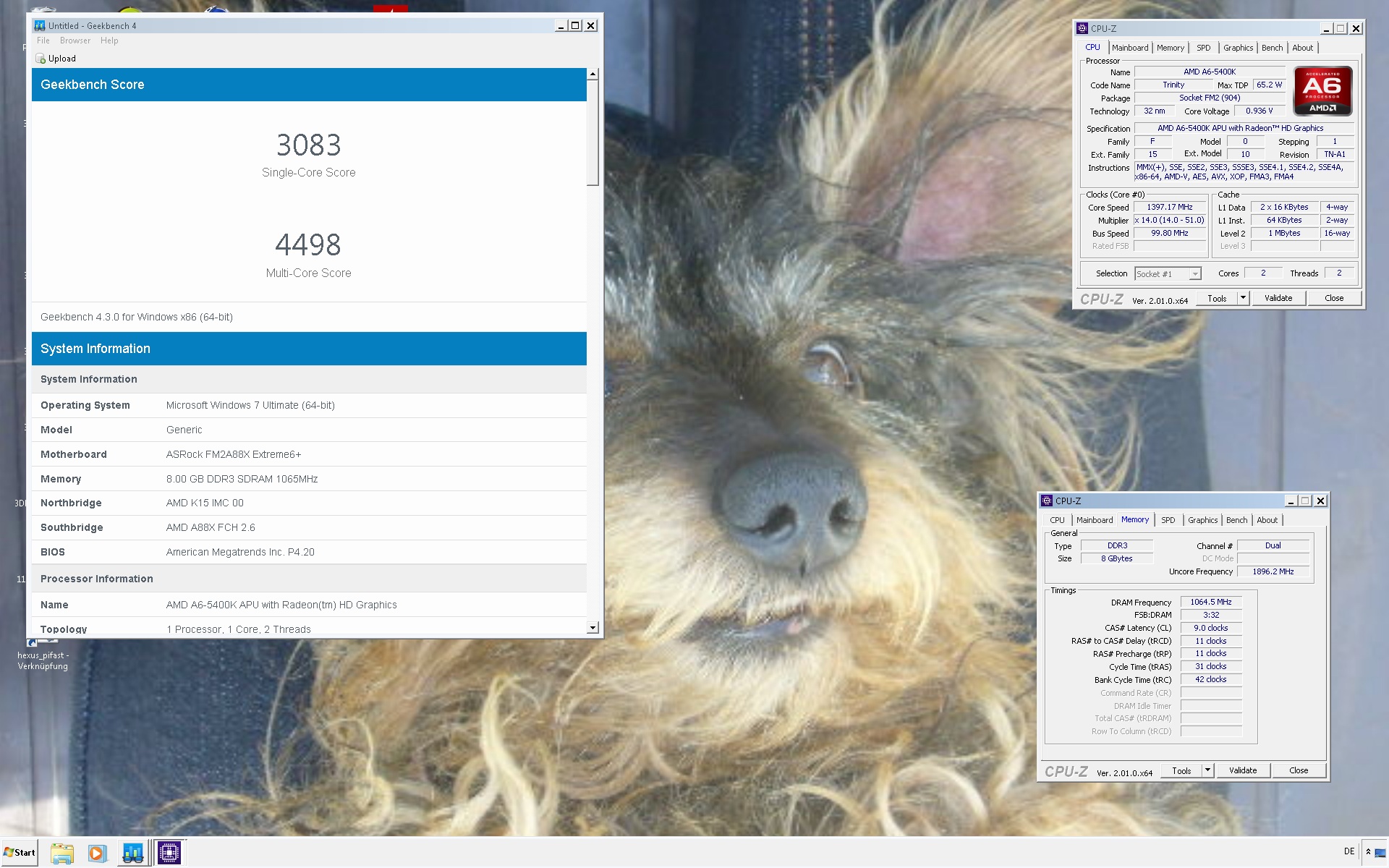Expand Tools dropdown arrow in top CPU-Z window
Screen dimensions: 1389x868
(x=1243, y=298)
